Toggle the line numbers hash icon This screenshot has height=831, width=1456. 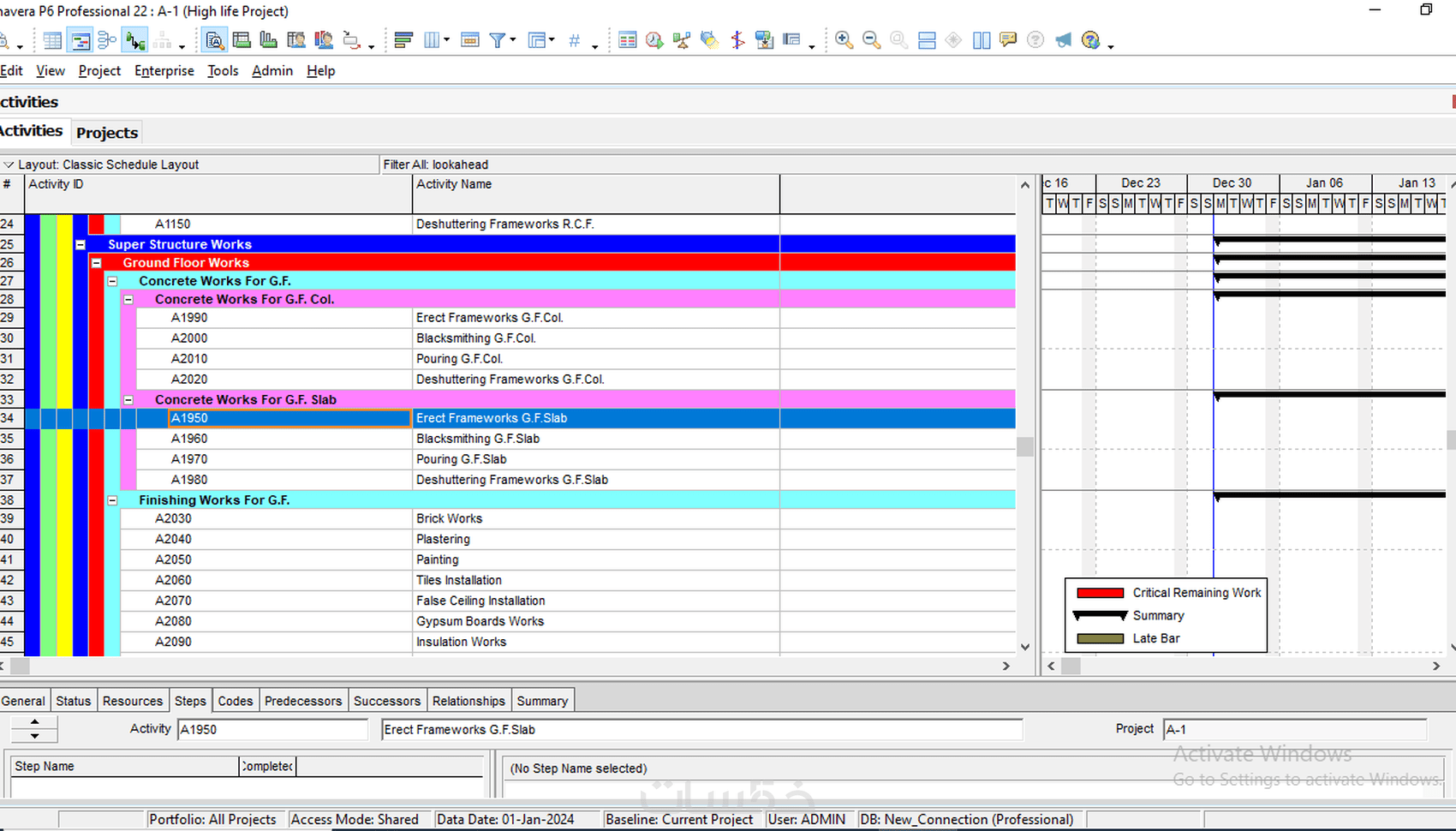pyautogui.click(x=575, y=40)
